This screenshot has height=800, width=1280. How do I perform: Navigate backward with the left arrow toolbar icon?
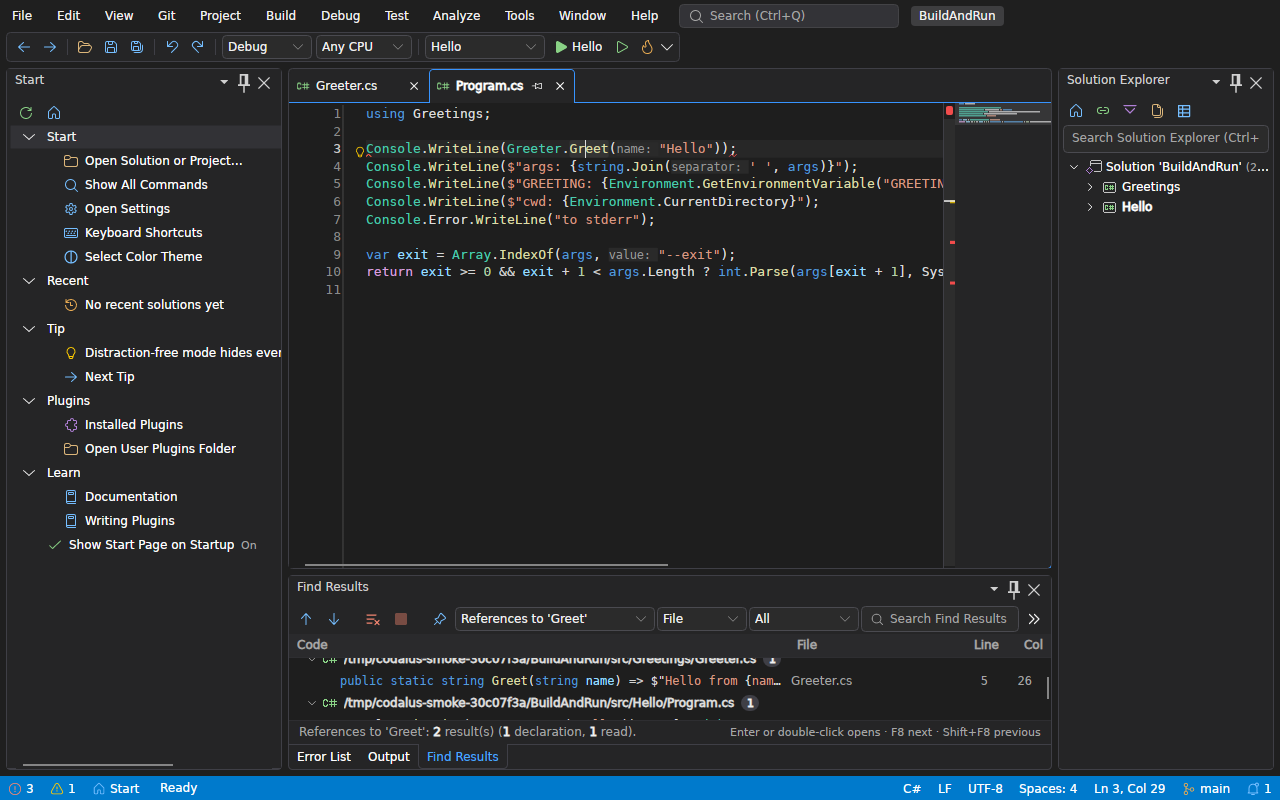pyautogui.click(x=24, y=47)
